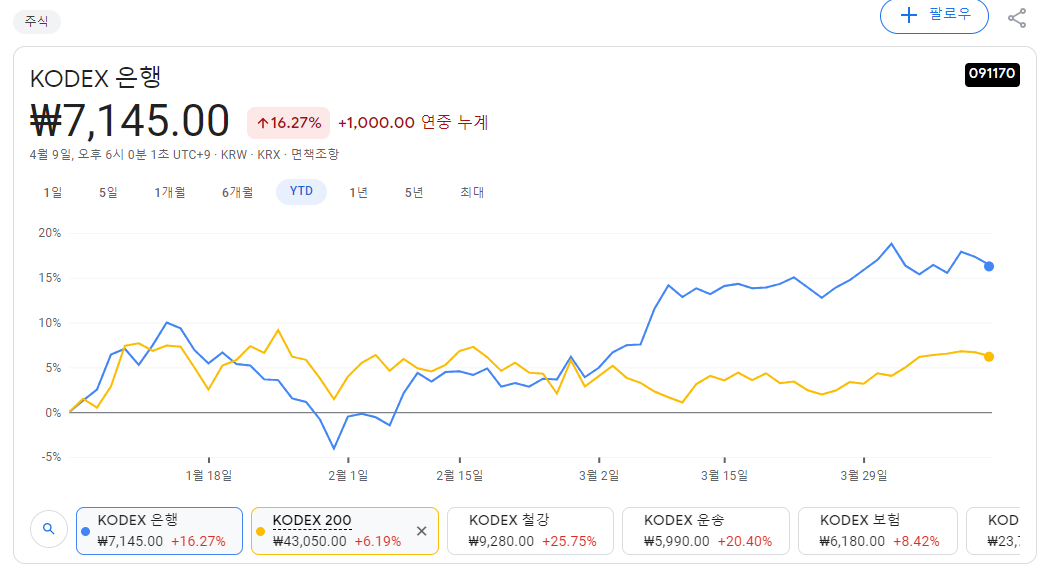Click the search magnifier for comparison
Image resolution: width=1042 pixels, height=574 pixels.
pos(49,529)
